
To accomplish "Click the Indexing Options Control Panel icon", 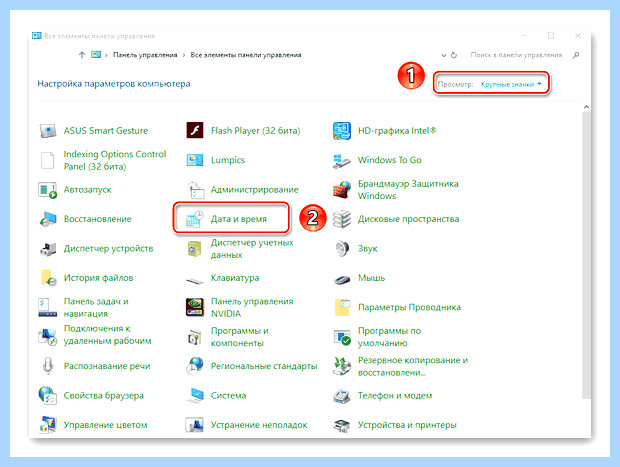I will [x=47, y=160].
